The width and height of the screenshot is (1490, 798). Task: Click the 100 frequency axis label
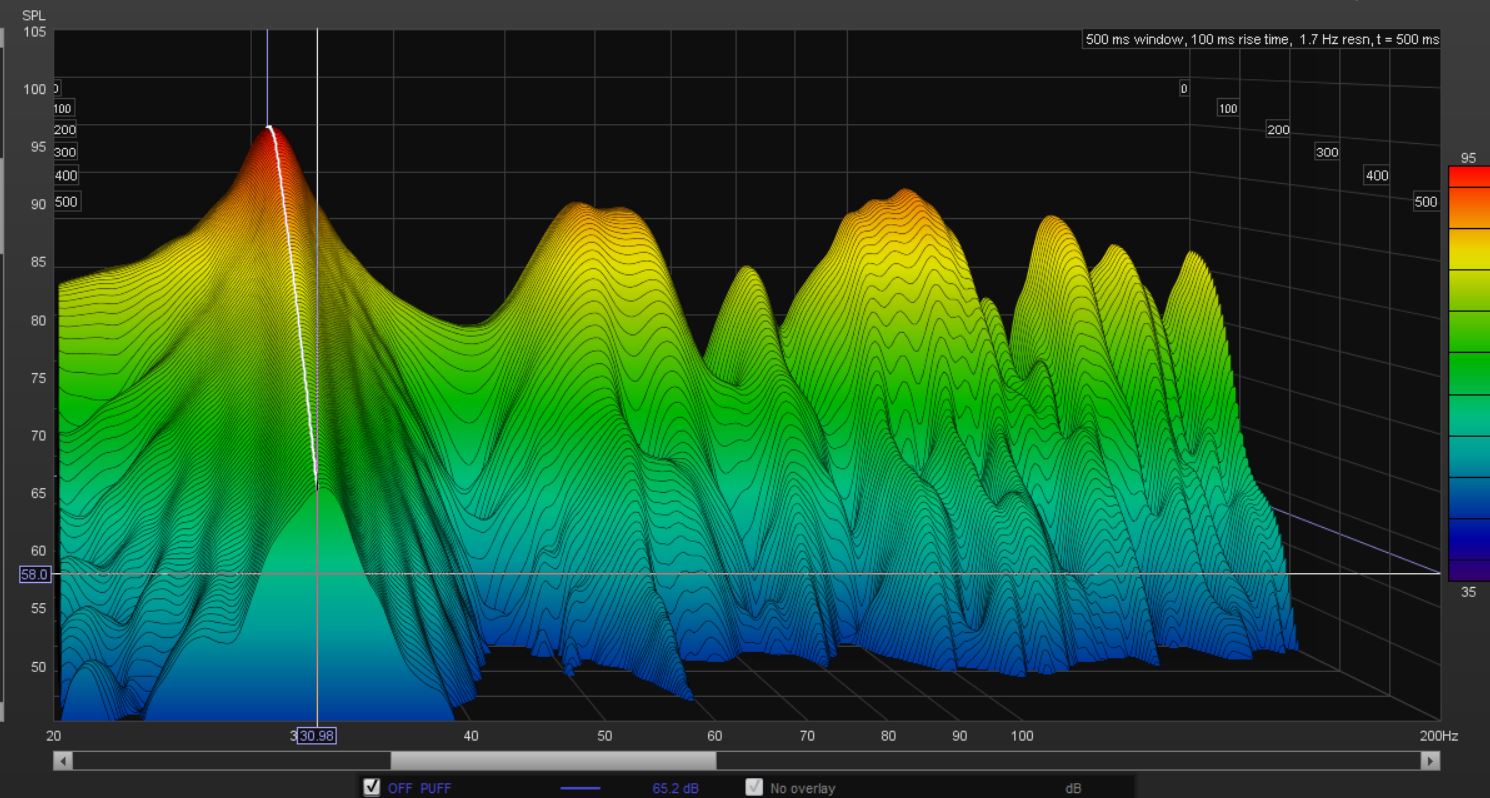[x=1022, y=736]
